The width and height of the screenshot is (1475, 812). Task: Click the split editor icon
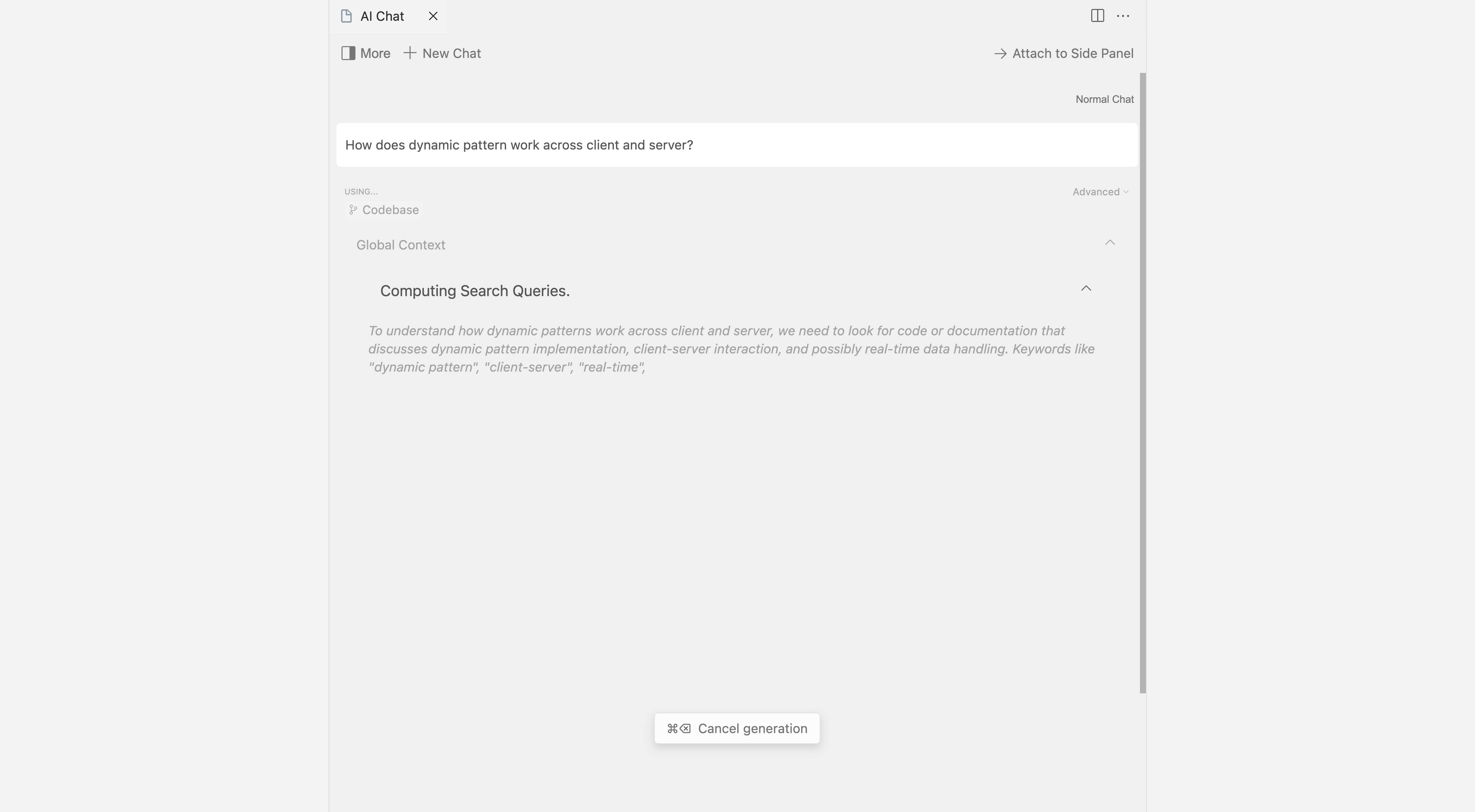point(1097,16)
